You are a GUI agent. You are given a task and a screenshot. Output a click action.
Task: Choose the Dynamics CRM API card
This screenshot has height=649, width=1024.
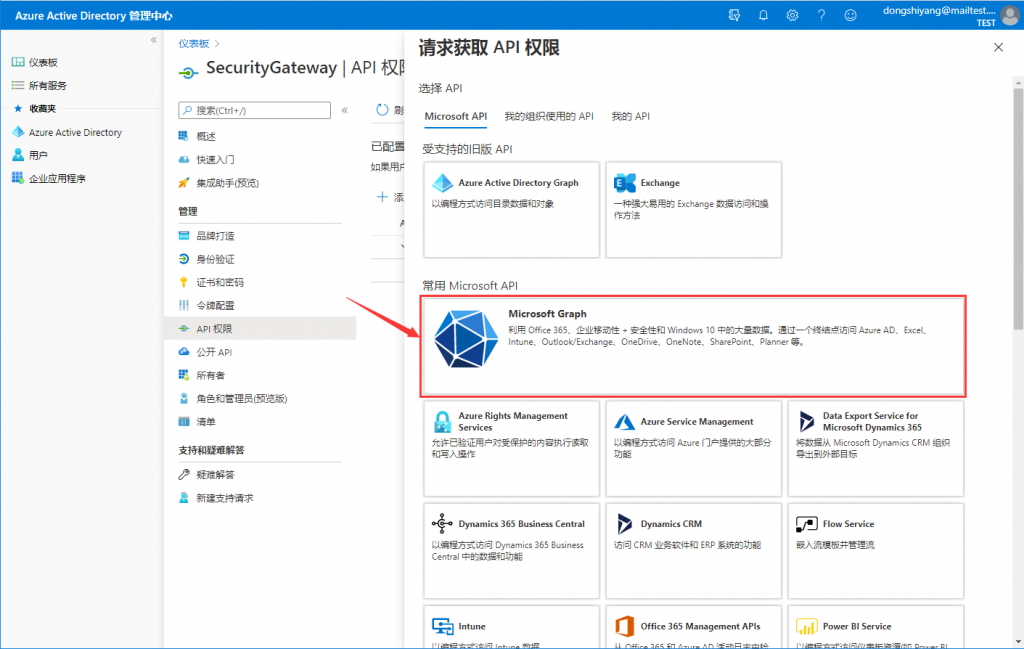click(694, 550)
